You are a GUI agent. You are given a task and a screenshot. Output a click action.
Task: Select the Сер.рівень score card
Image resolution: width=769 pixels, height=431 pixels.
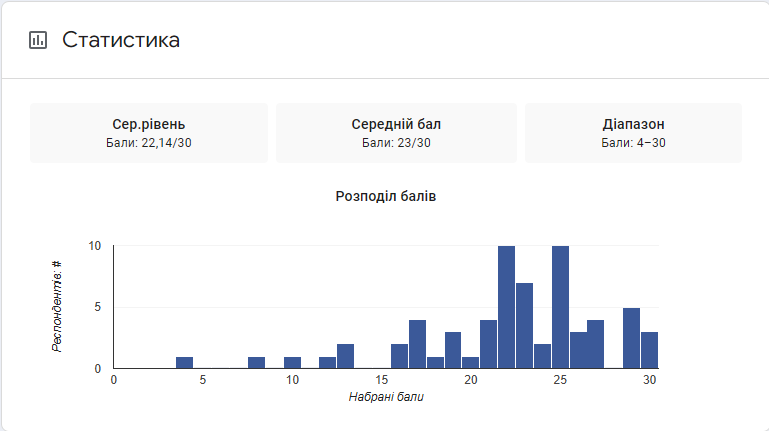tap(149, 133)
